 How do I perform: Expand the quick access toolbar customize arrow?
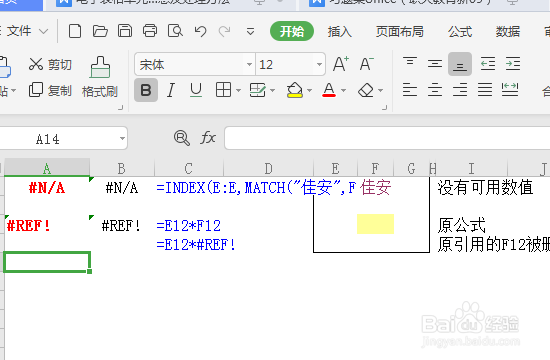coord(250,32)
